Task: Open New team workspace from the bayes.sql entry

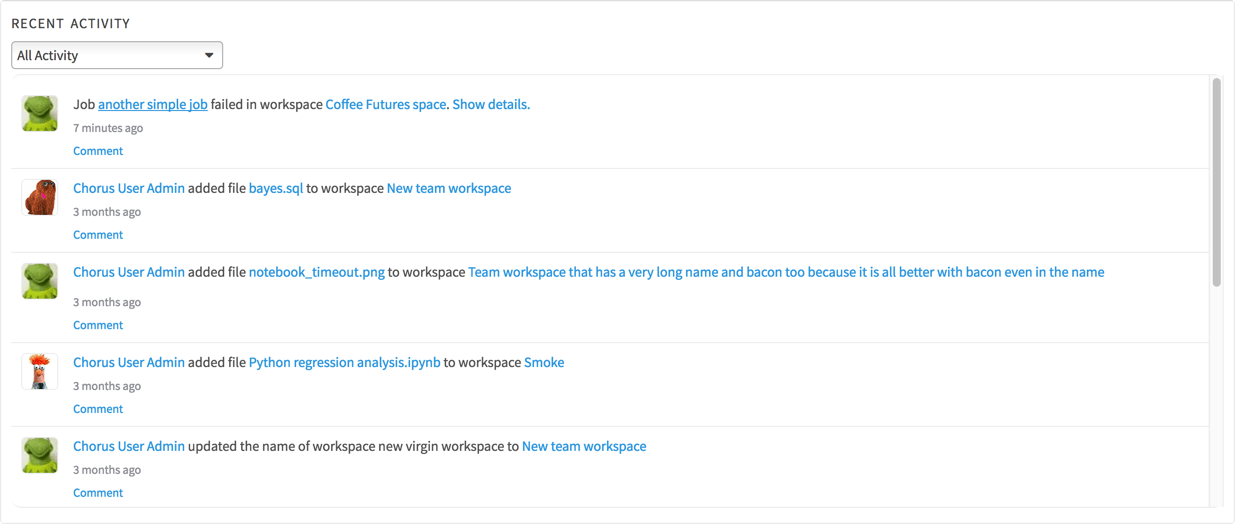Action: click(x=449, y=188)
